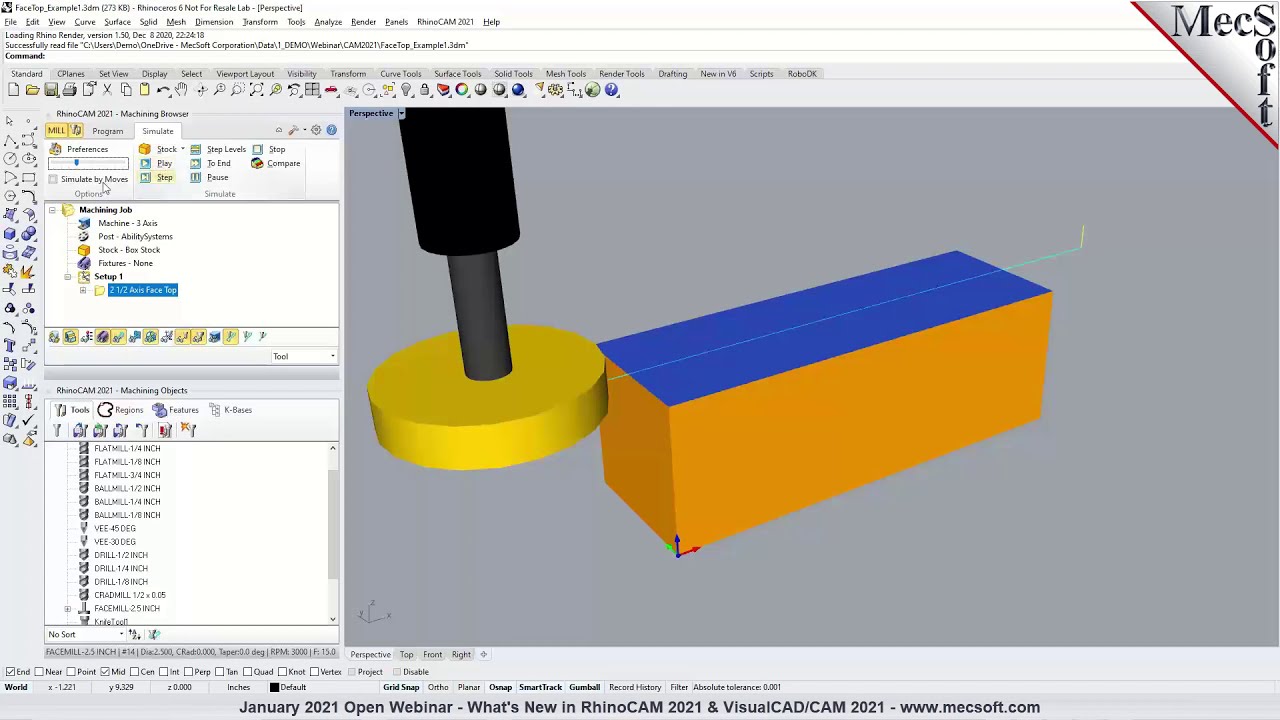Open the RhinoCAM 2021 menu
Image resolution: width=1280 pixels, height=720 pixels.
(x=445, y=22)
